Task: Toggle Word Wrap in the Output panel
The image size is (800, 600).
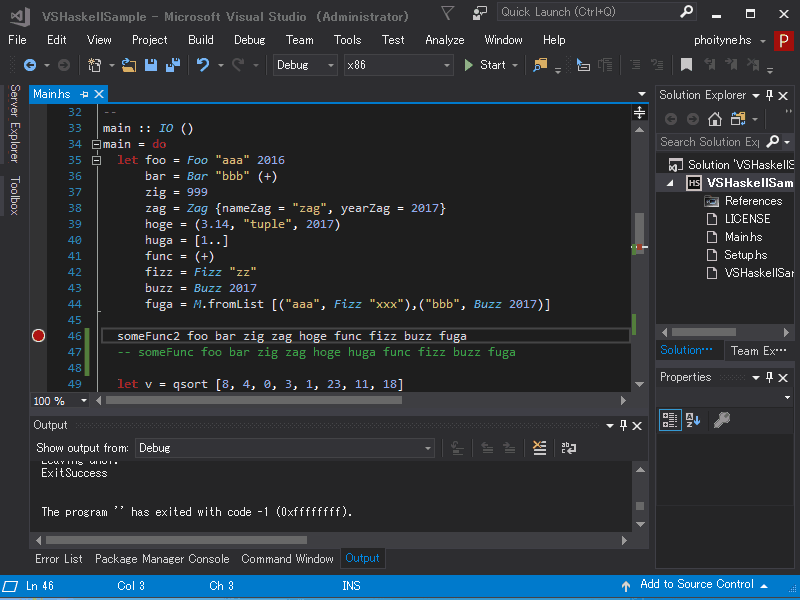Action: 568,448
